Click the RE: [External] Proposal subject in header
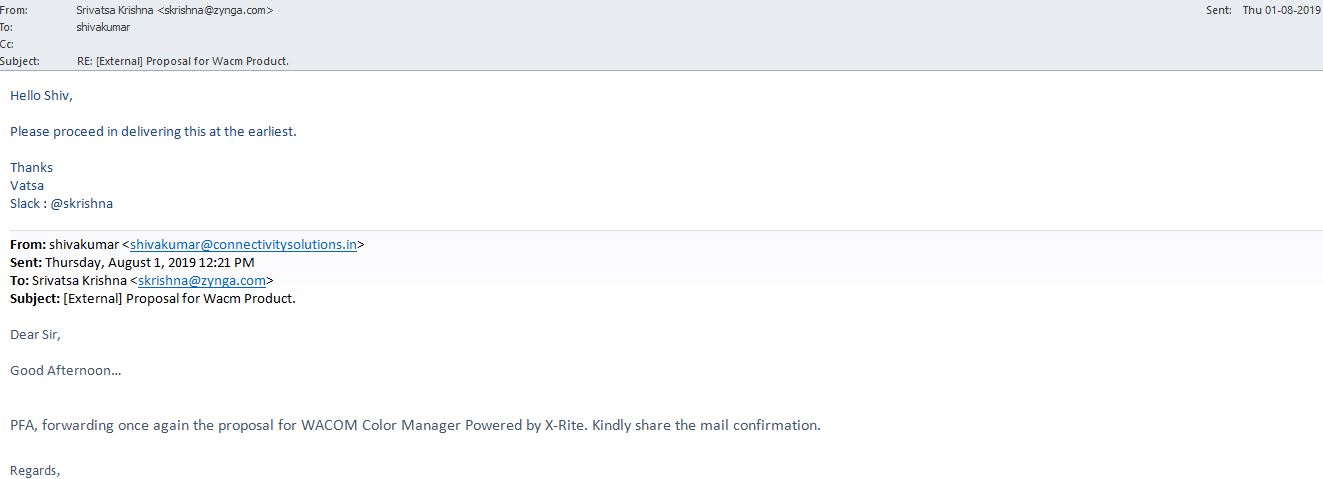This screenshot has width=1323, height=479. [183, 61]
